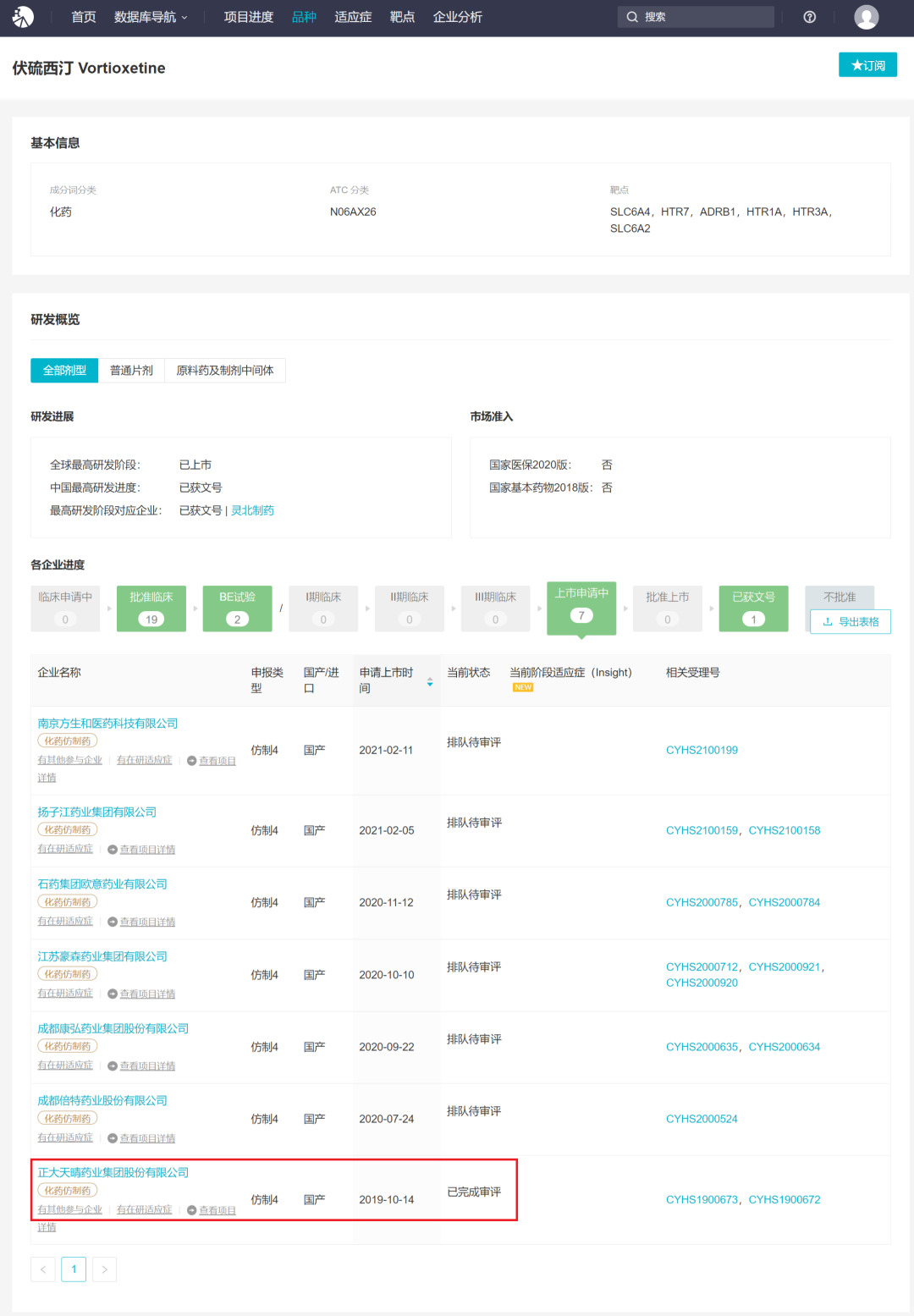This screenshot has height=1316, width=914.
Task: Go to previous page arrow
Action: 43,1269
